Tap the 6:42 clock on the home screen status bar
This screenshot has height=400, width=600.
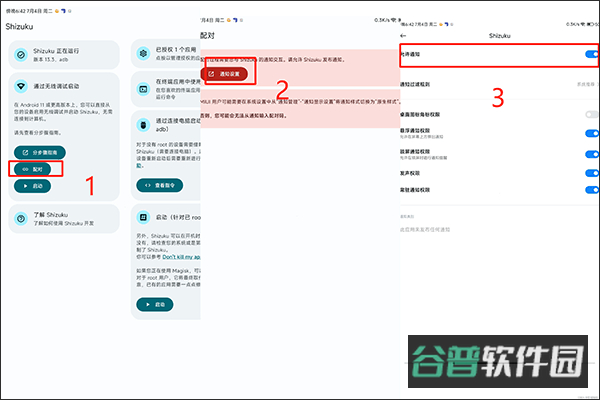coord(21,11)
